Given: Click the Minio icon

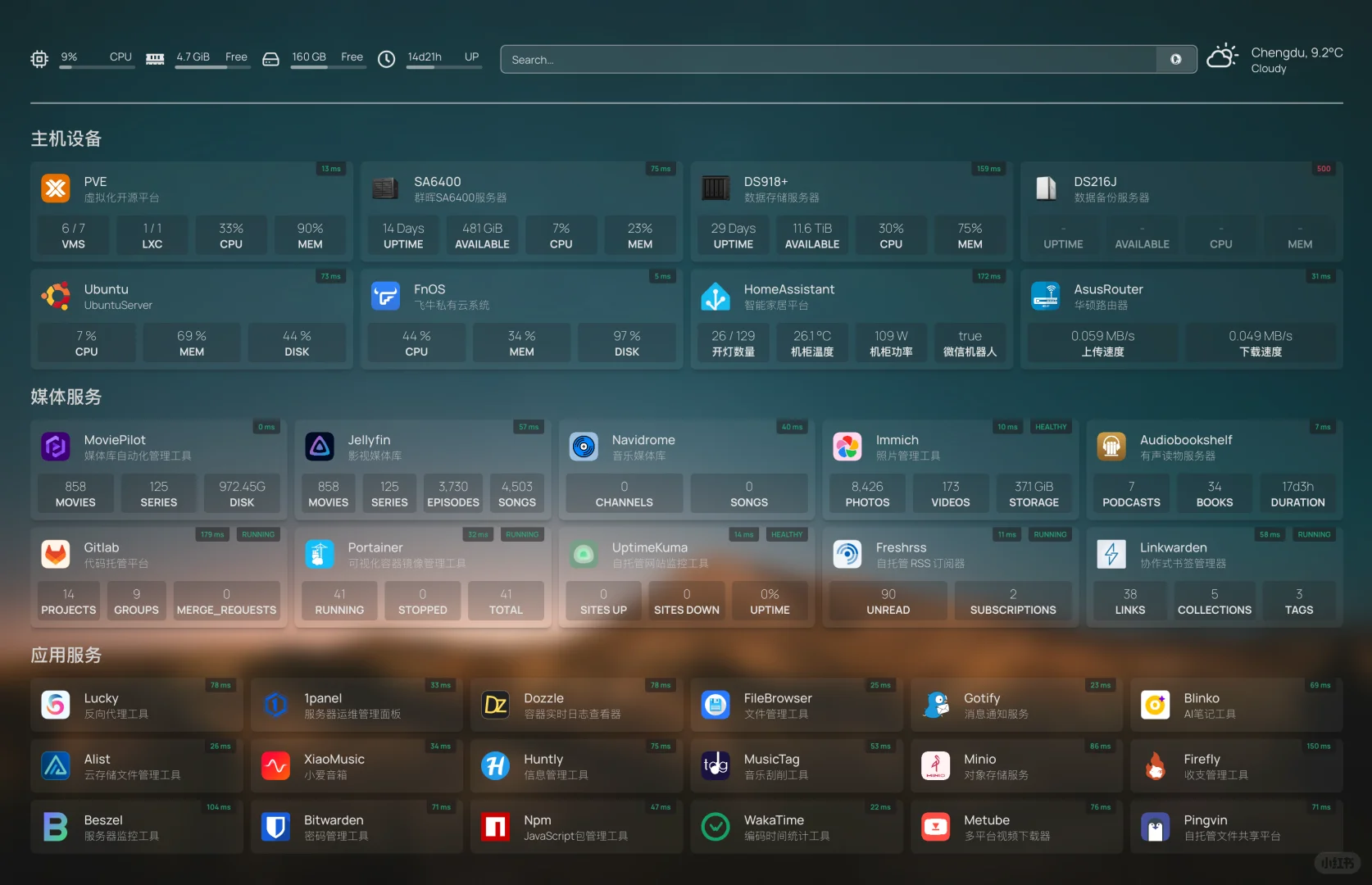Looking at the screenshot, I should [936, 766].
